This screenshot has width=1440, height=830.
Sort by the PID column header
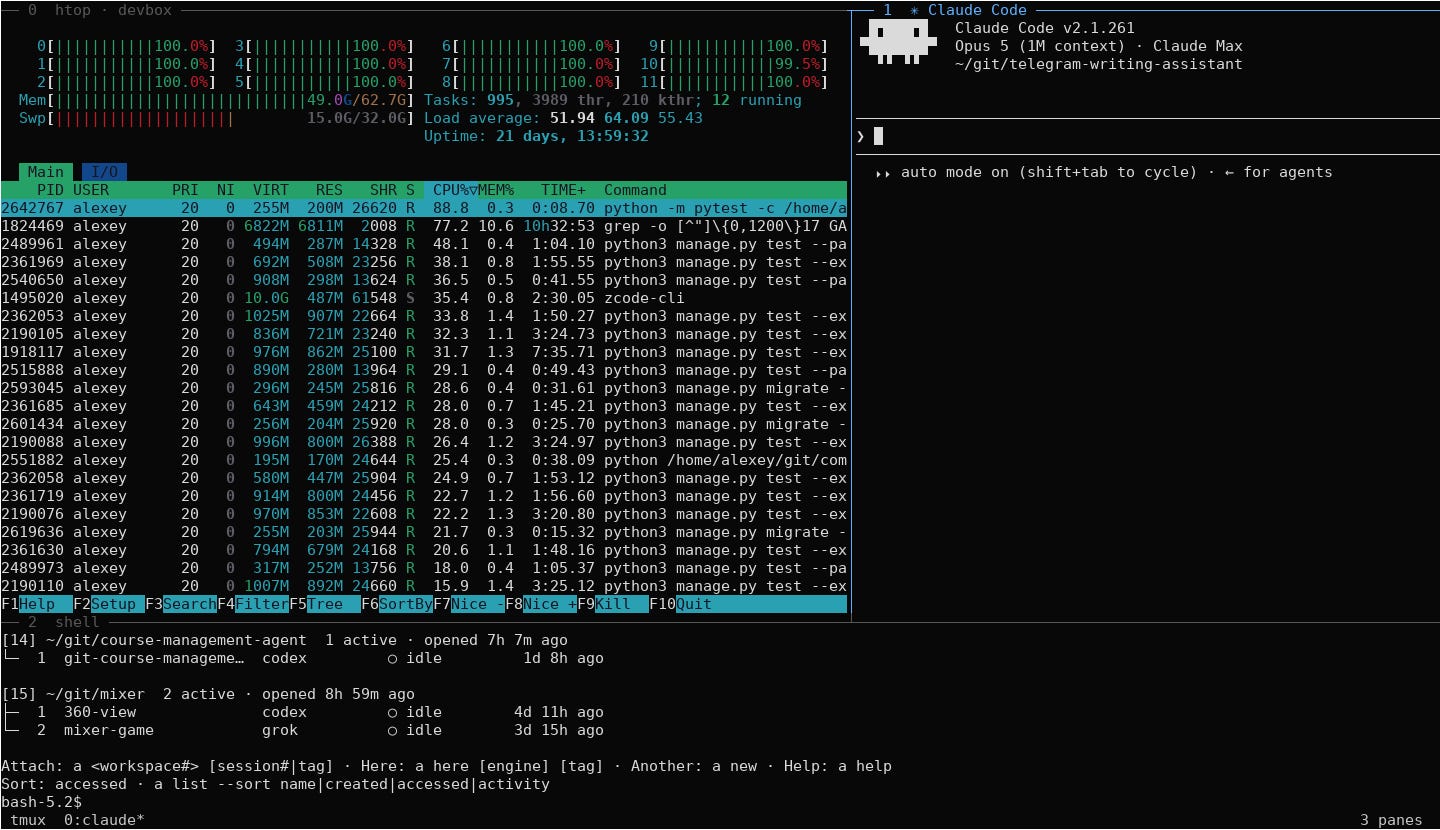tap(50, 190)
